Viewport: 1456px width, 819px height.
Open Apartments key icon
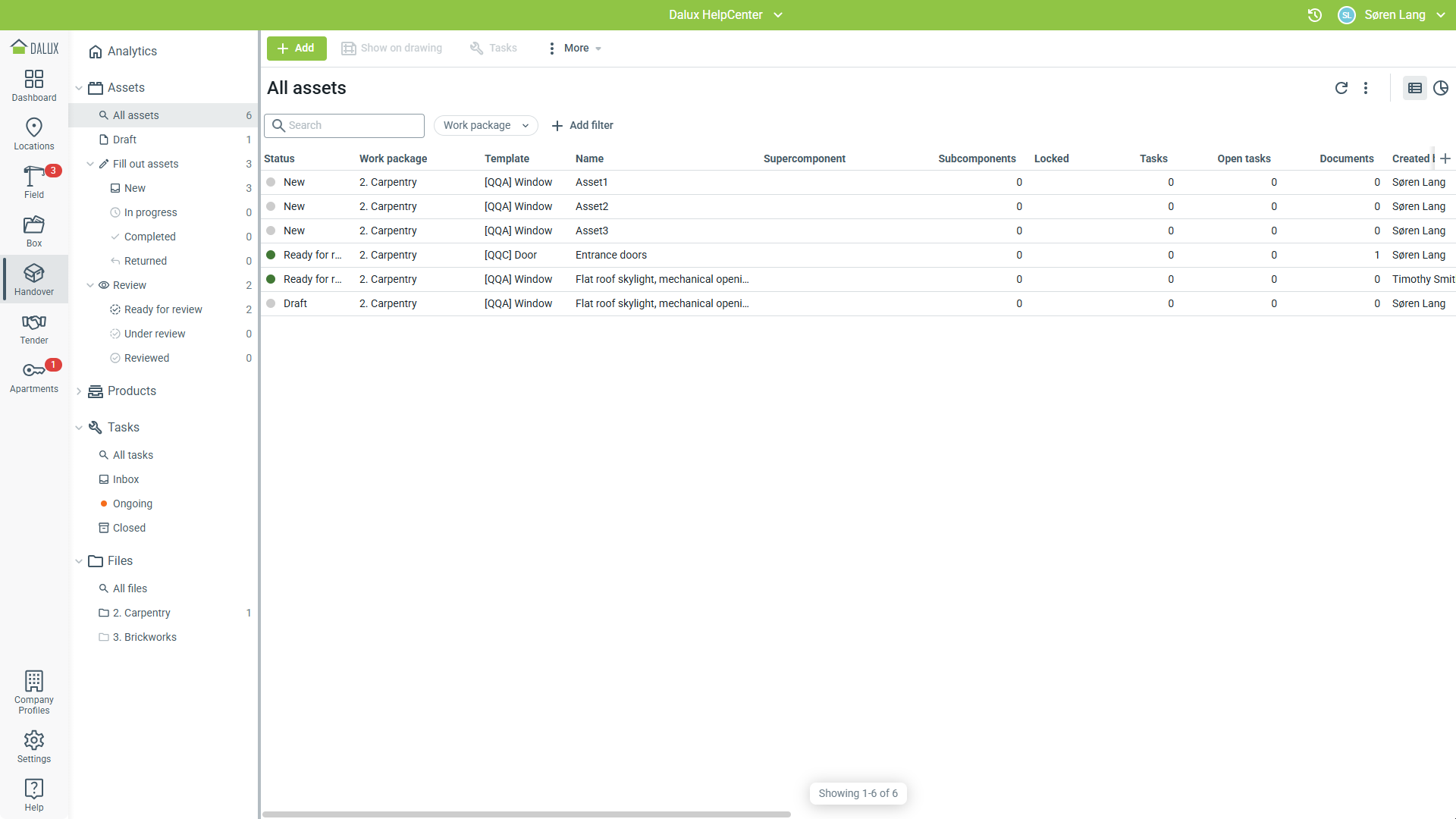34,376
